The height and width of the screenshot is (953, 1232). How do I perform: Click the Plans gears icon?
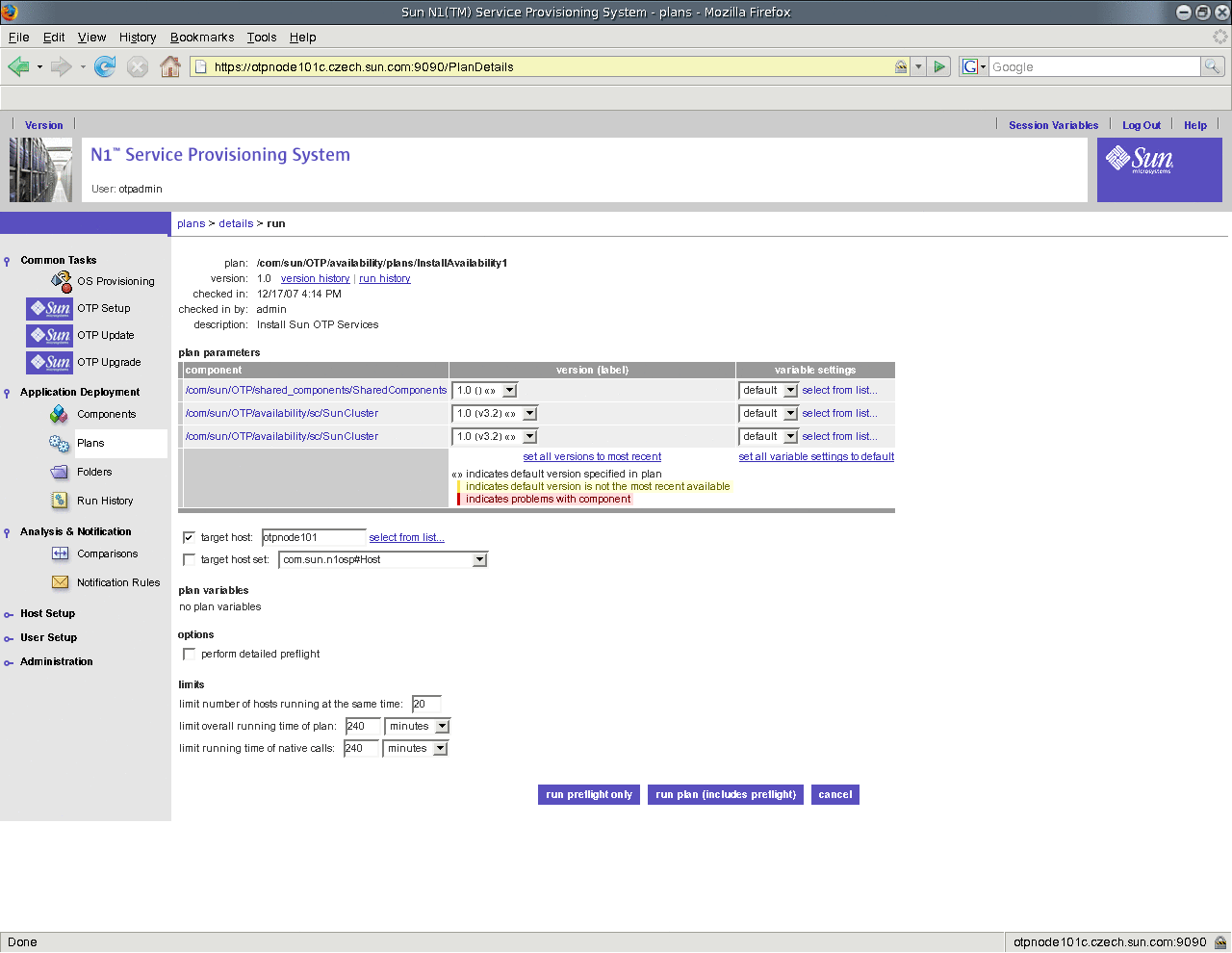(60, 443)
